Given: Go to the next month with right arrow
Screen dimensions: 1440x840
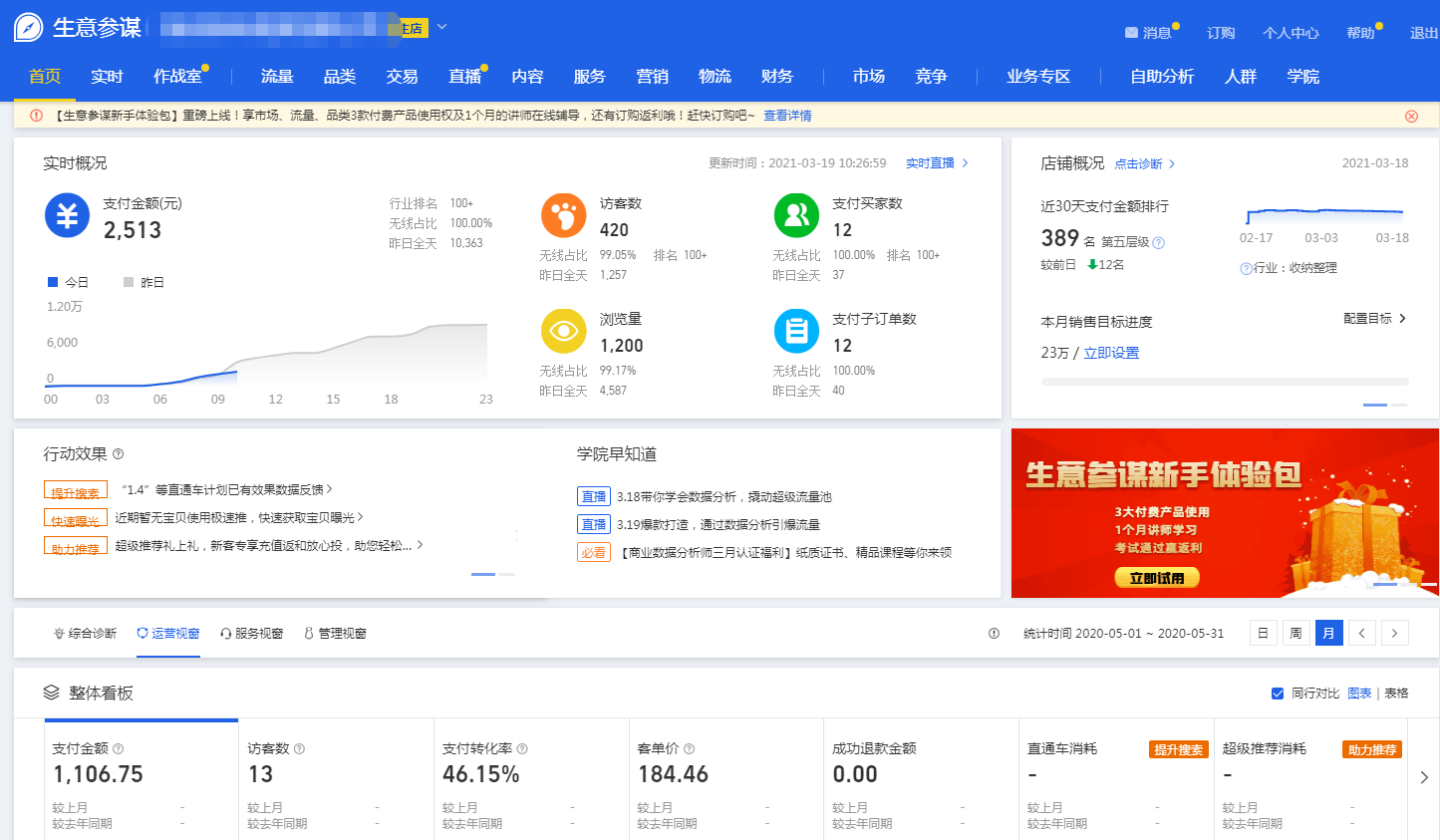Looking at the screenshot, I should click(1395, 633).
